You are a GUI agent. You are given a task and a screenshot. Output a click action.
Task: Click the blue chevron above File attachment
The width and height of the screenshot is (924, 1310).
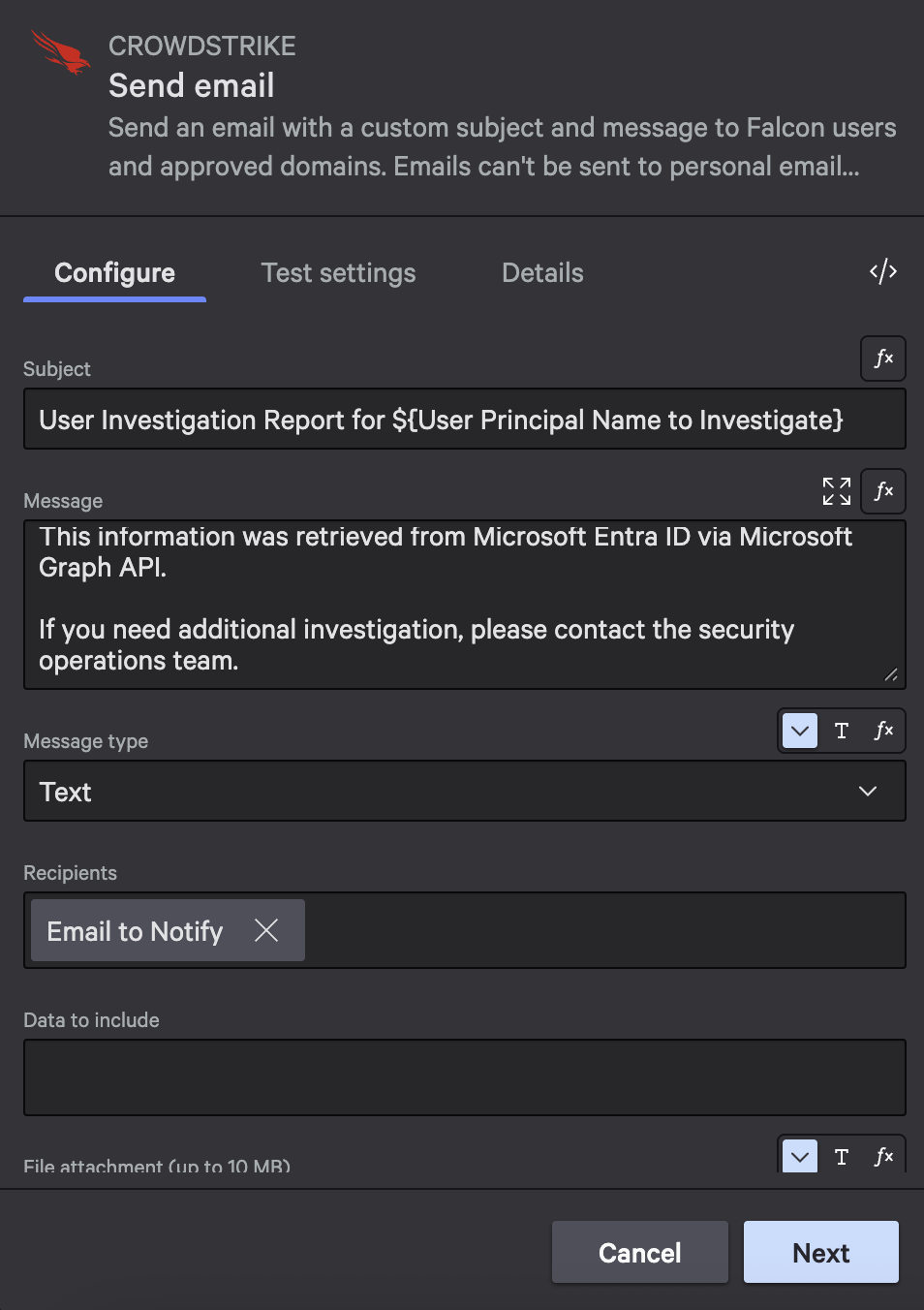click(798, 1156)
